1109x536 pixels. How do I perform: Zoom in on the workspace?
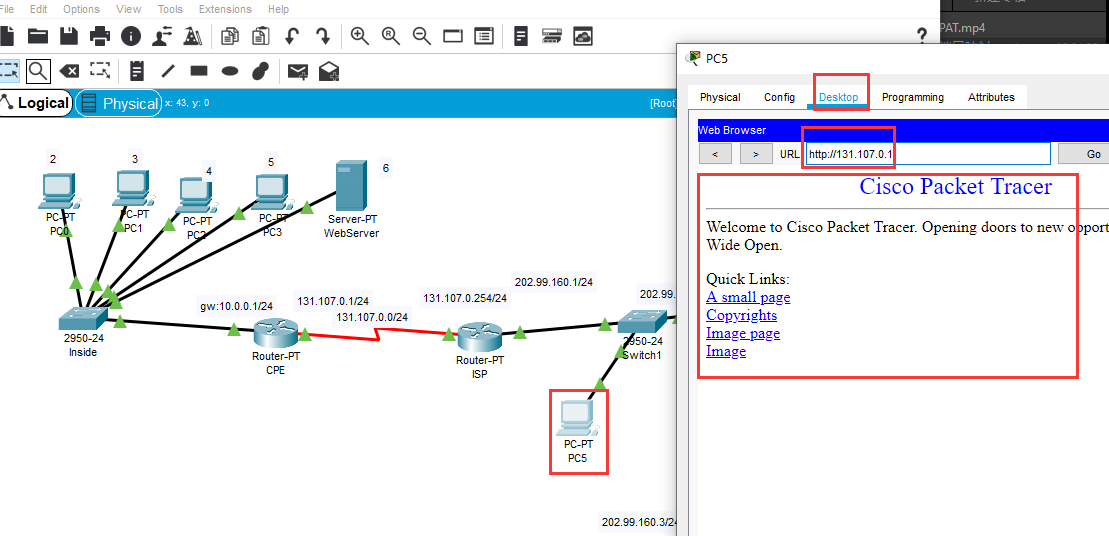point(360,36)
